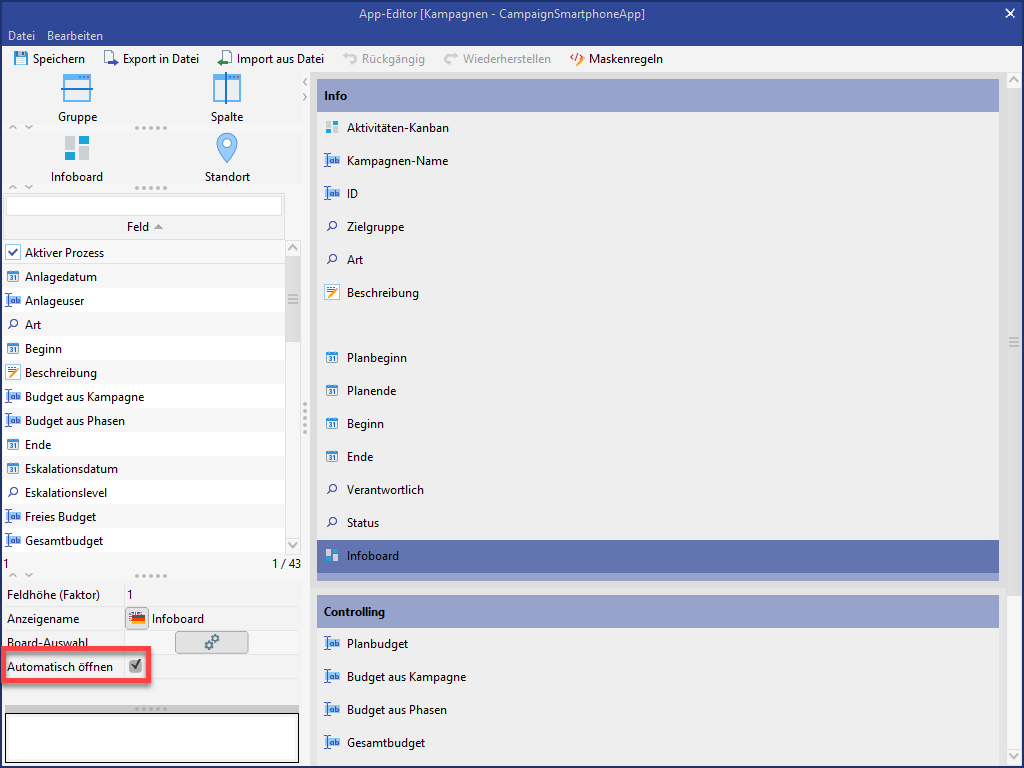Click Export in Datei toolbar icon
The image size is (1024, 768).
[x=111, y=59]
